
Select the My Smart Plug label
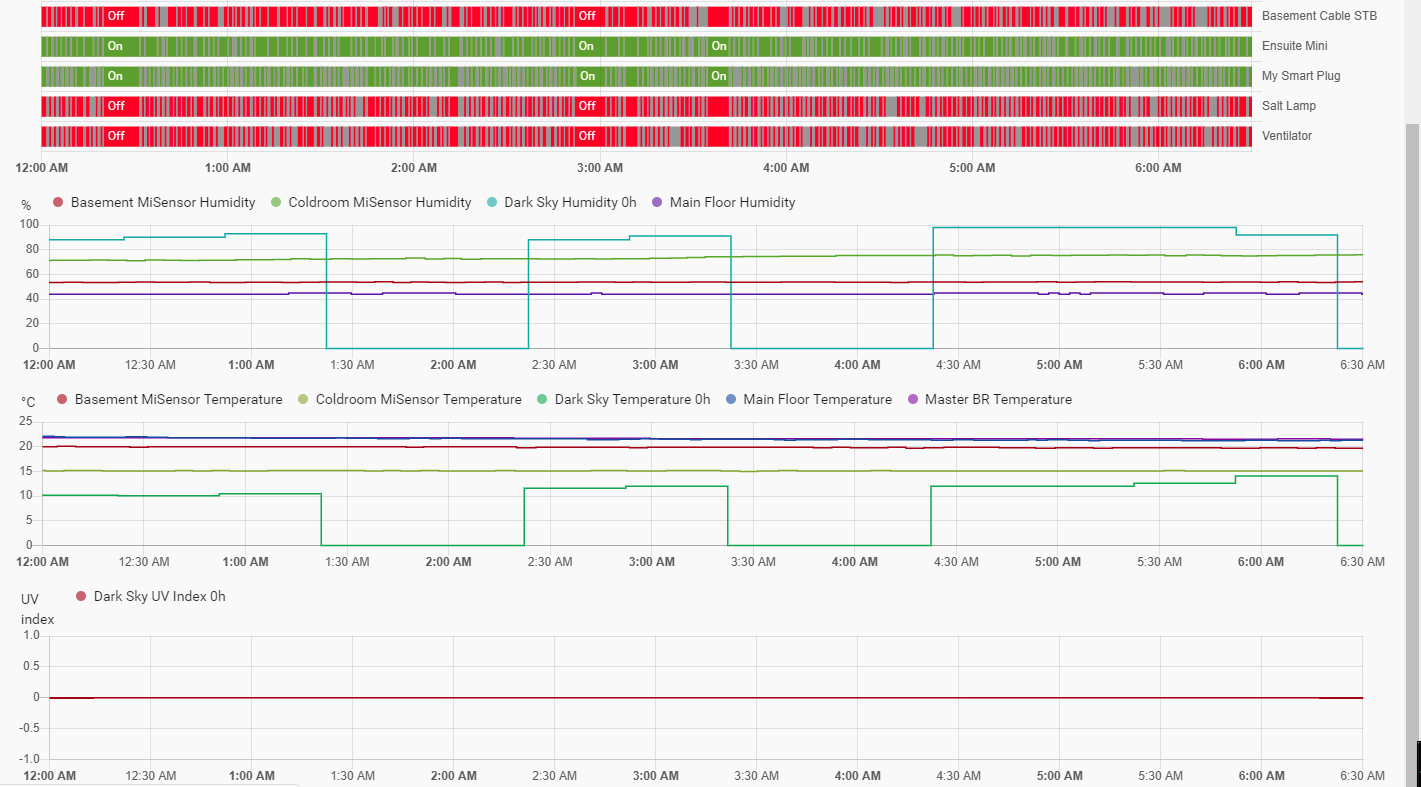tap(1301, 76)
